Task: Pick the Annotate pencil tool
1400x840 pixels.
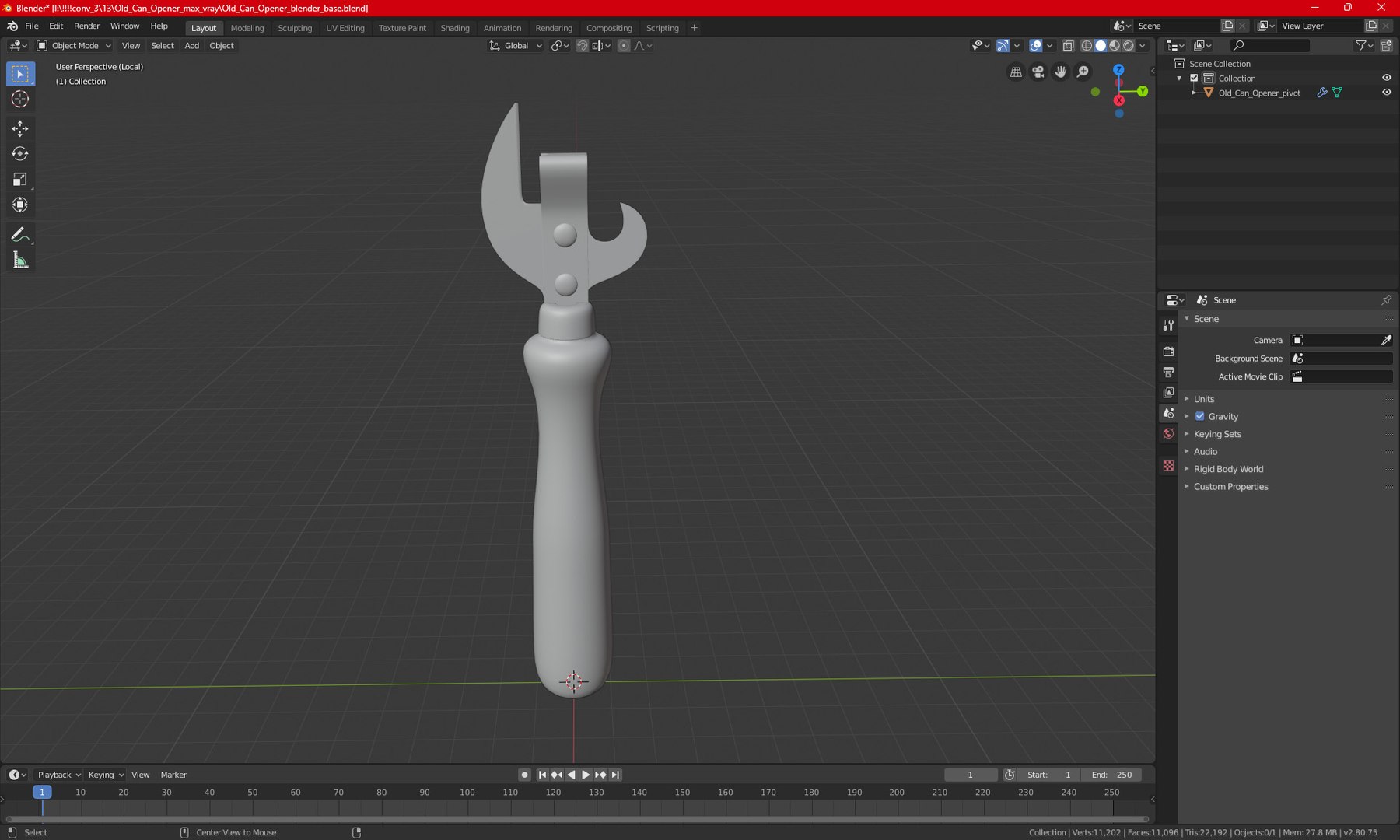Action: (x=20, y=235)
